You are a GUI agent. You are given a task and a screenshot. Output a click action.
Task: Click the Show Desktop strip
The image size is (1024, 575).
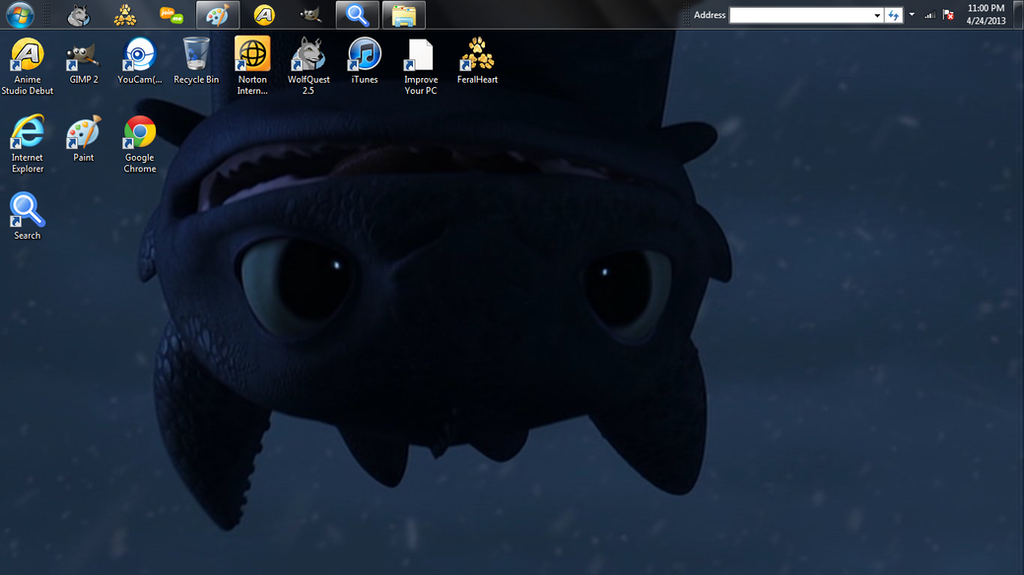(x=1018, y=14)
